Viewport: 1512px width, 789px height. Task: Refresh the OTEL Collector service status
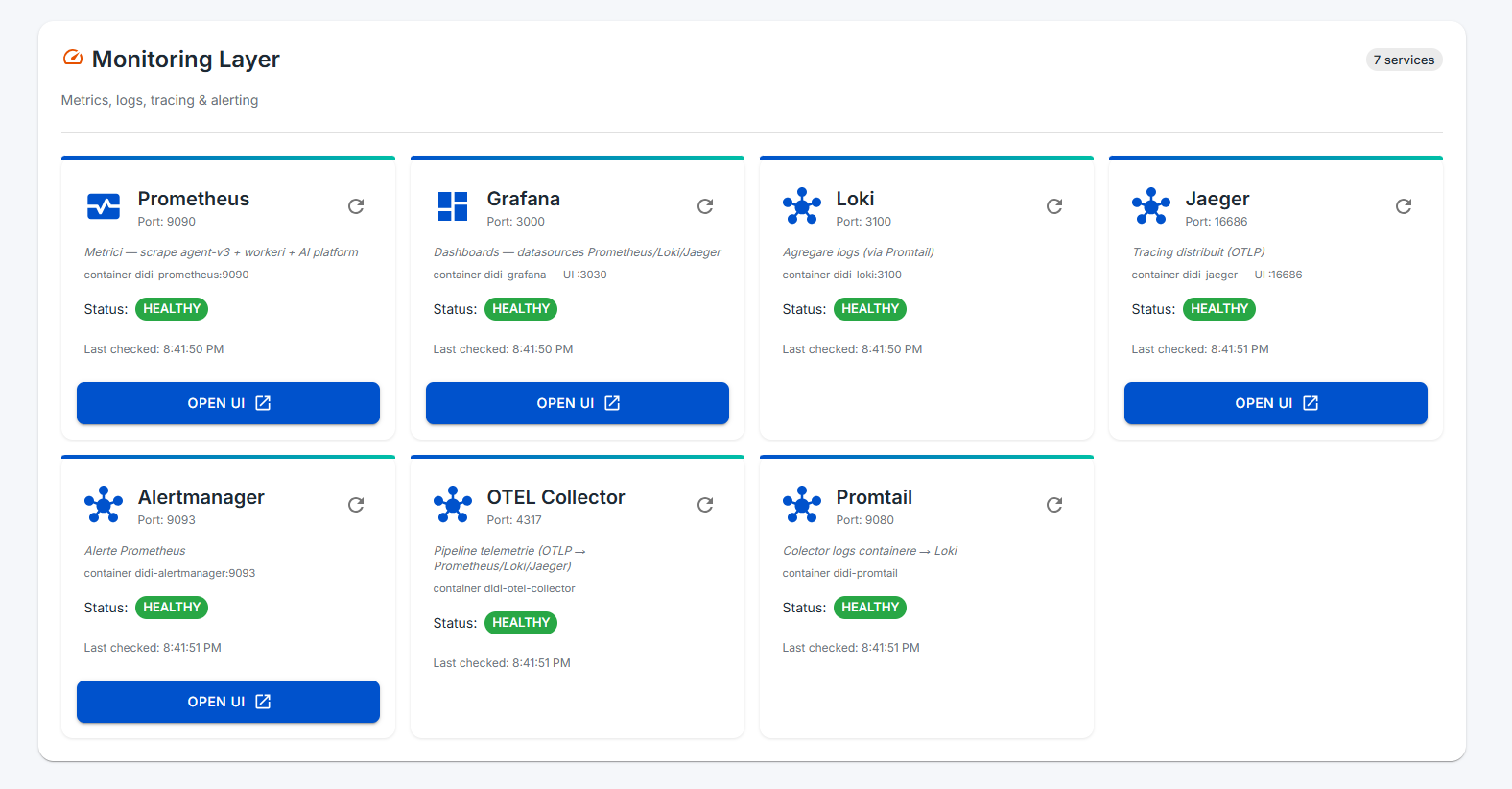[x=705, y=505]
